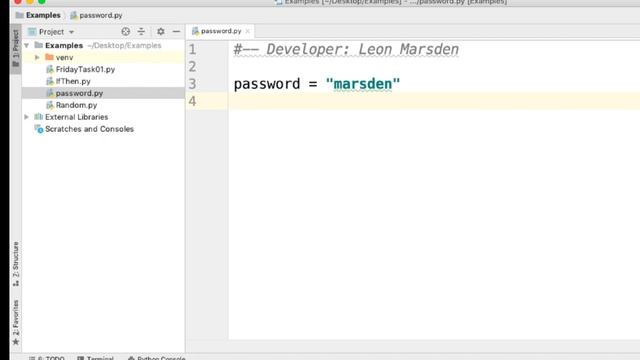This screenshot has width=640, height=360.
Task: Click Examples breadcrumb in navigation bar
Action: 43,15
